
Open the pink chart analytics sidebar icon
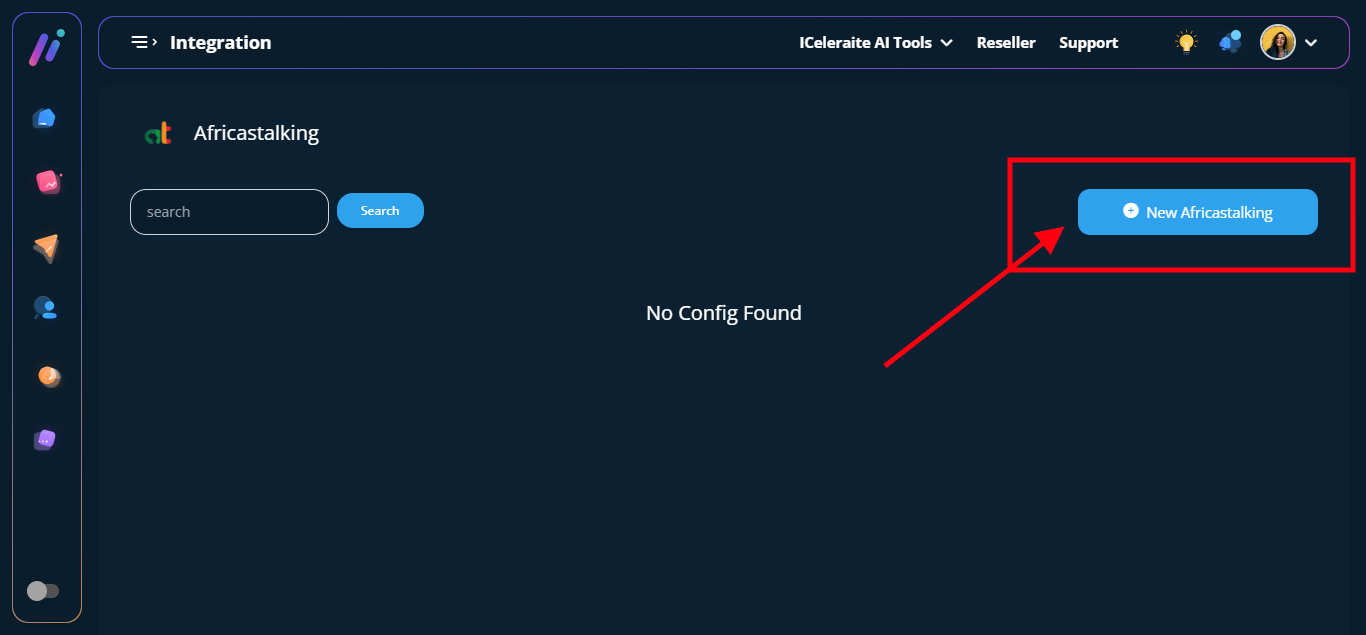click(47, 182)
